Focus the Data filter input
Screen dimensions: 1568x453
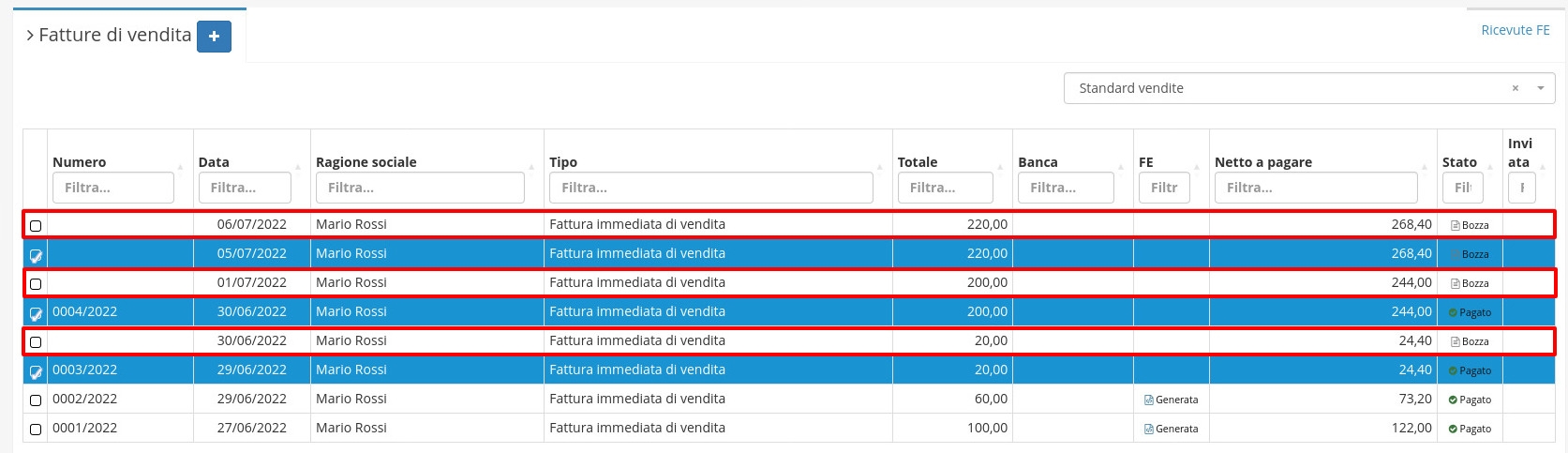tap(245, 188)
